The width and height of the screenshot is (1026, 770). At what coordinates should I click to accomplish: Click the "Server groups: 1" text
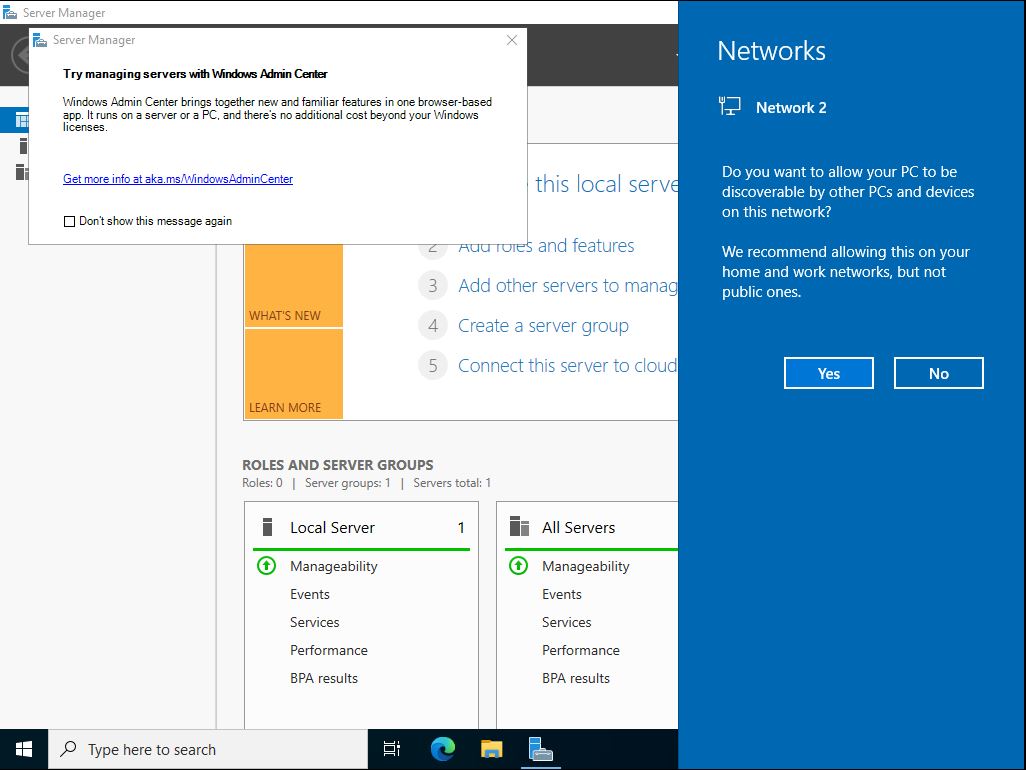(347, 483)
